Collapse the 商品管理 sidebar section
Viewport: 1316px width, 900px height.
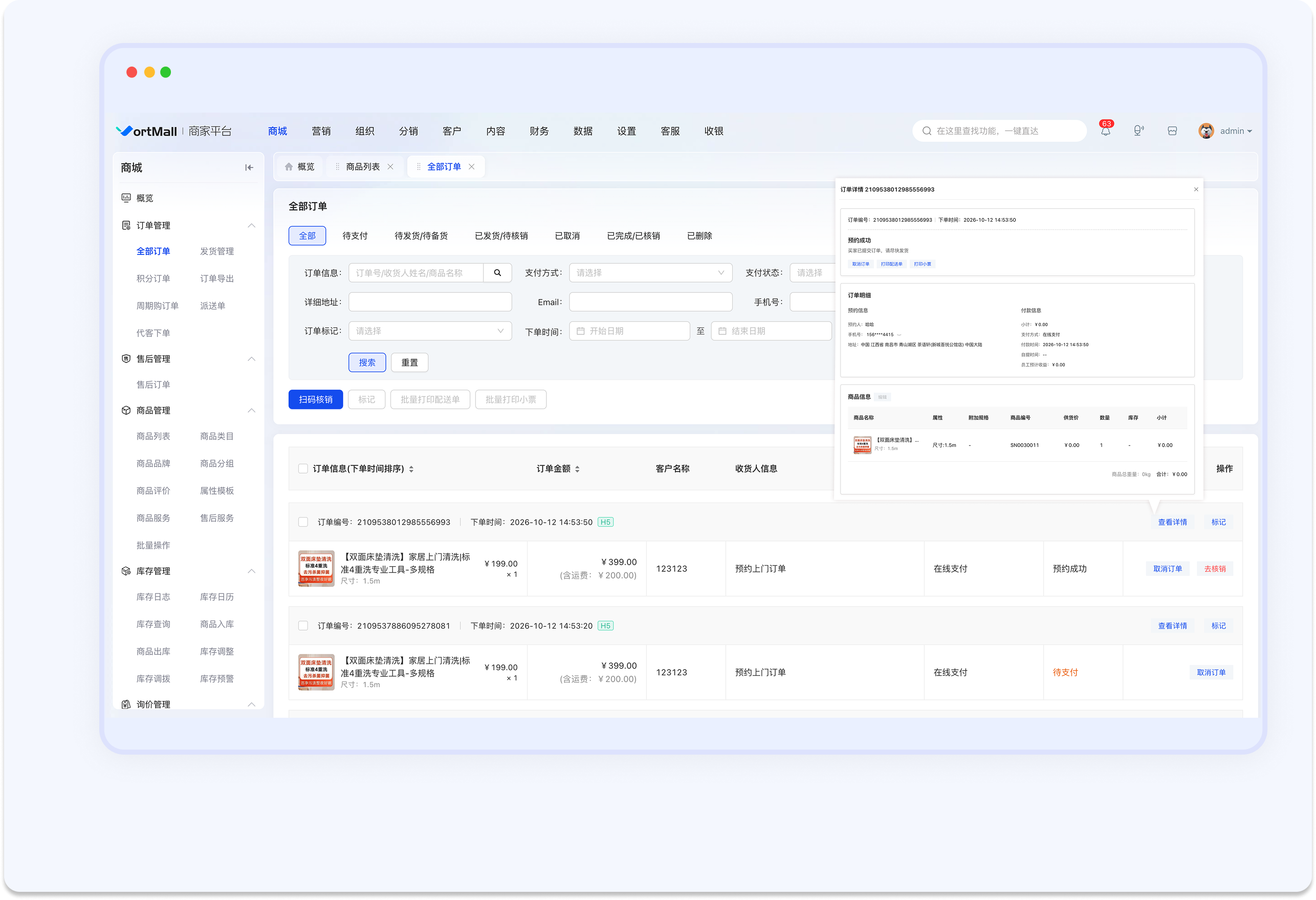click(x=251, y=411)
